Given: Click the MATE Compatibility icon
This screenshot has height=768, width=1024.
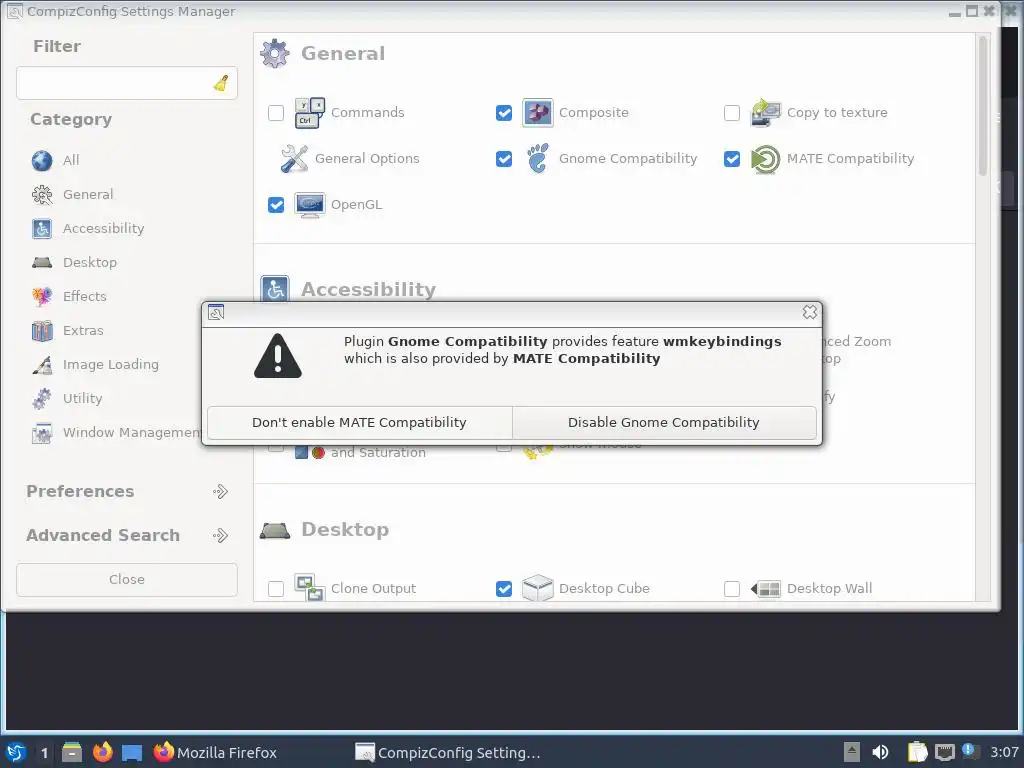Looking at the screenshot, I should (x=765, y=159).
